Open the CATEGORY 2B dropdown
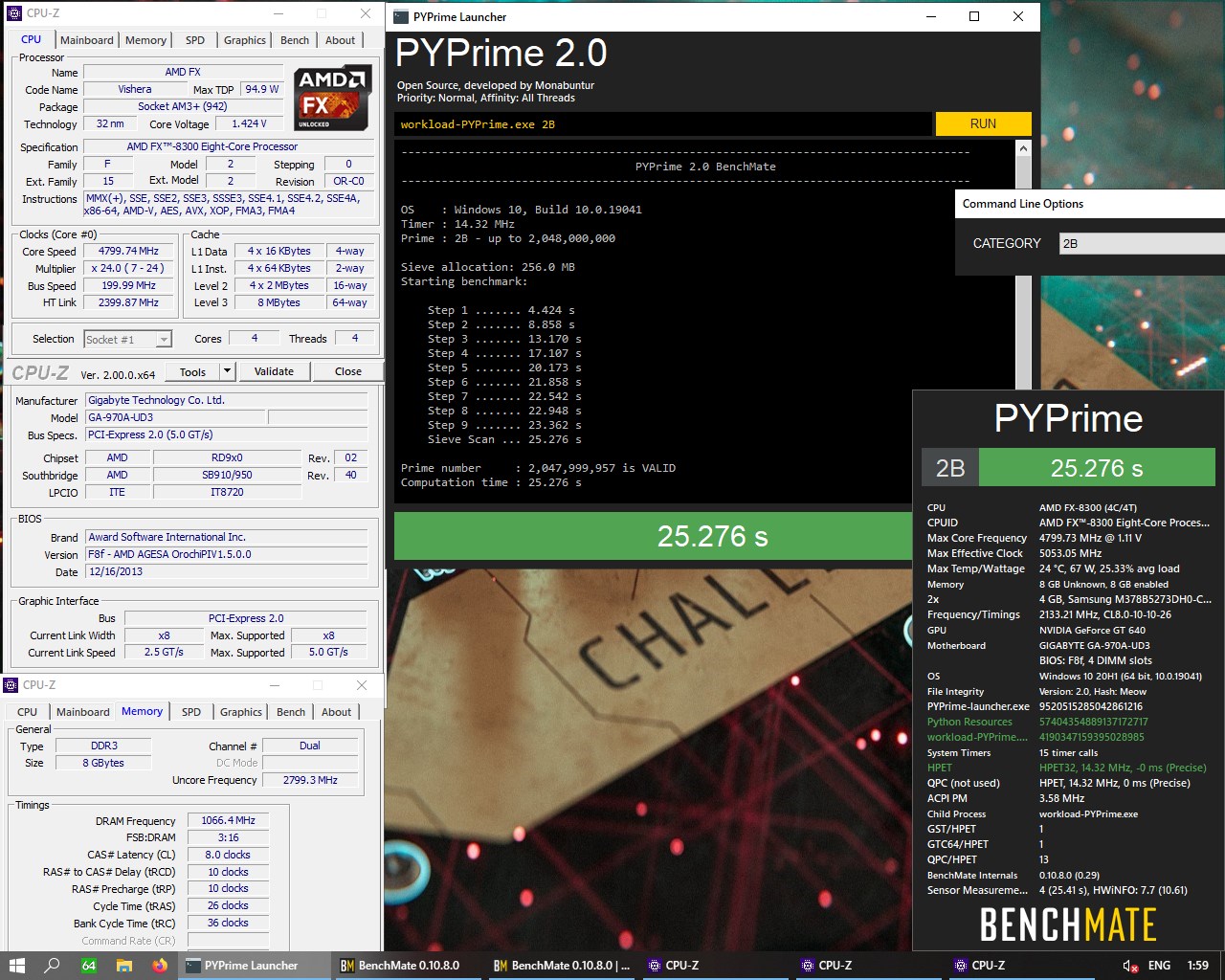This screenshot has height=980, width=1225. click(x=1142, y=243)
